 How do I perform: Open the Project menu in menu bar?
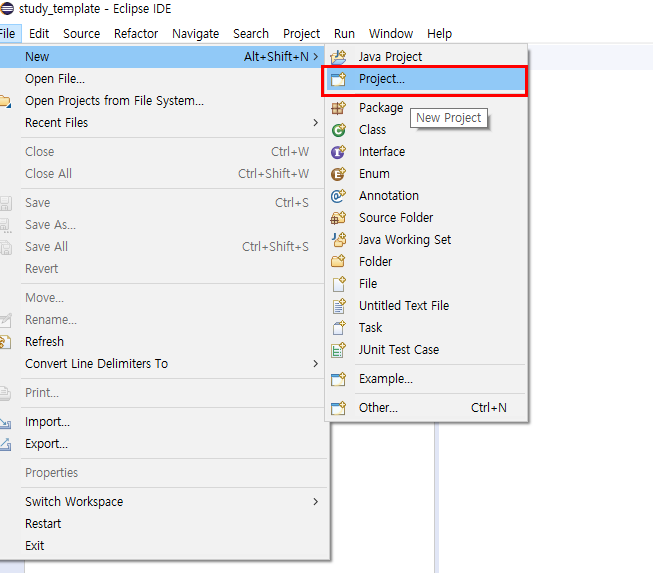(x=302, y=34)
